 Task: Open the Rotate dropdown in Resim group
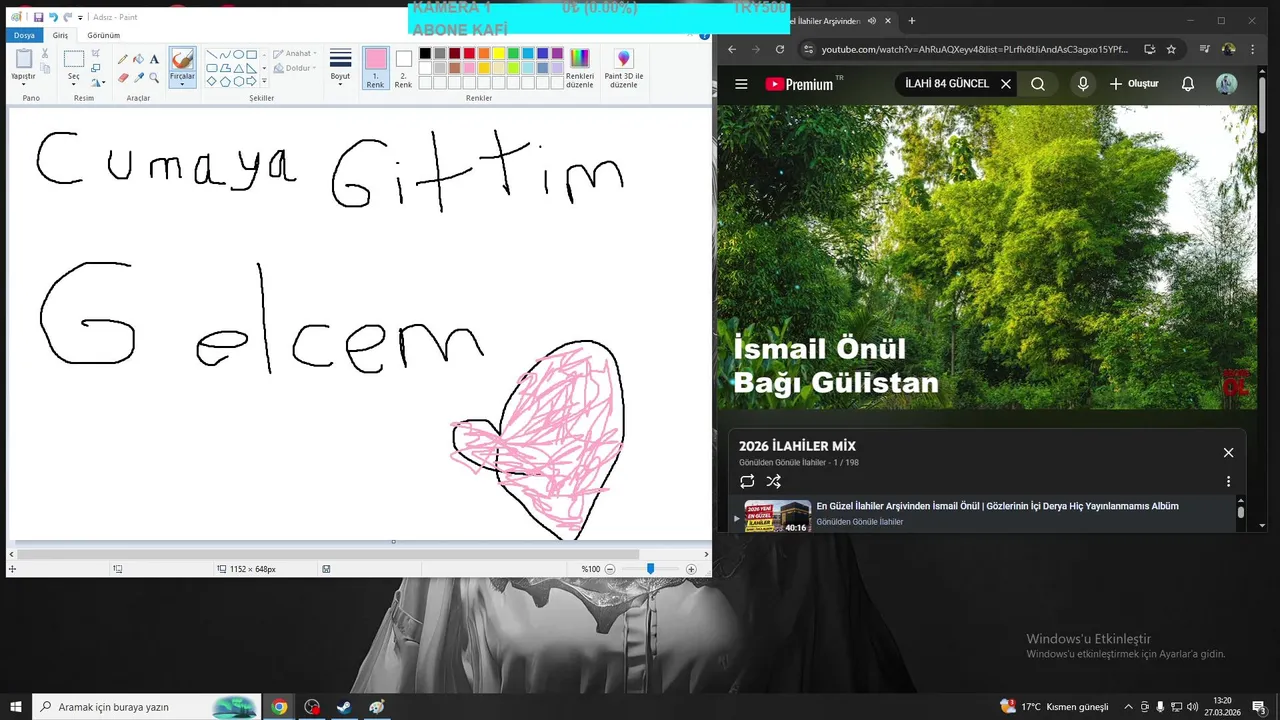click(x=97, y=82)
